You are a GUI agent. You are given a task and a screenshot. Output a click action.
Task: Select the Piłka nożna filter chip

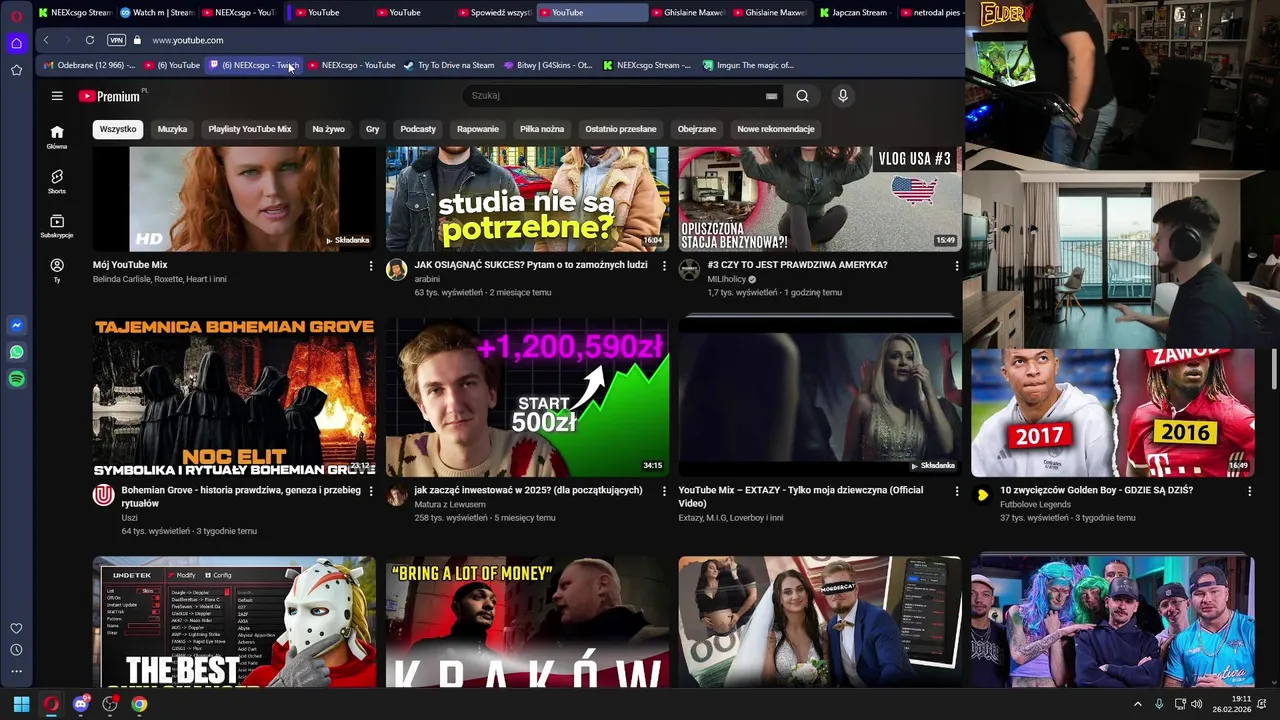(542, 129)
